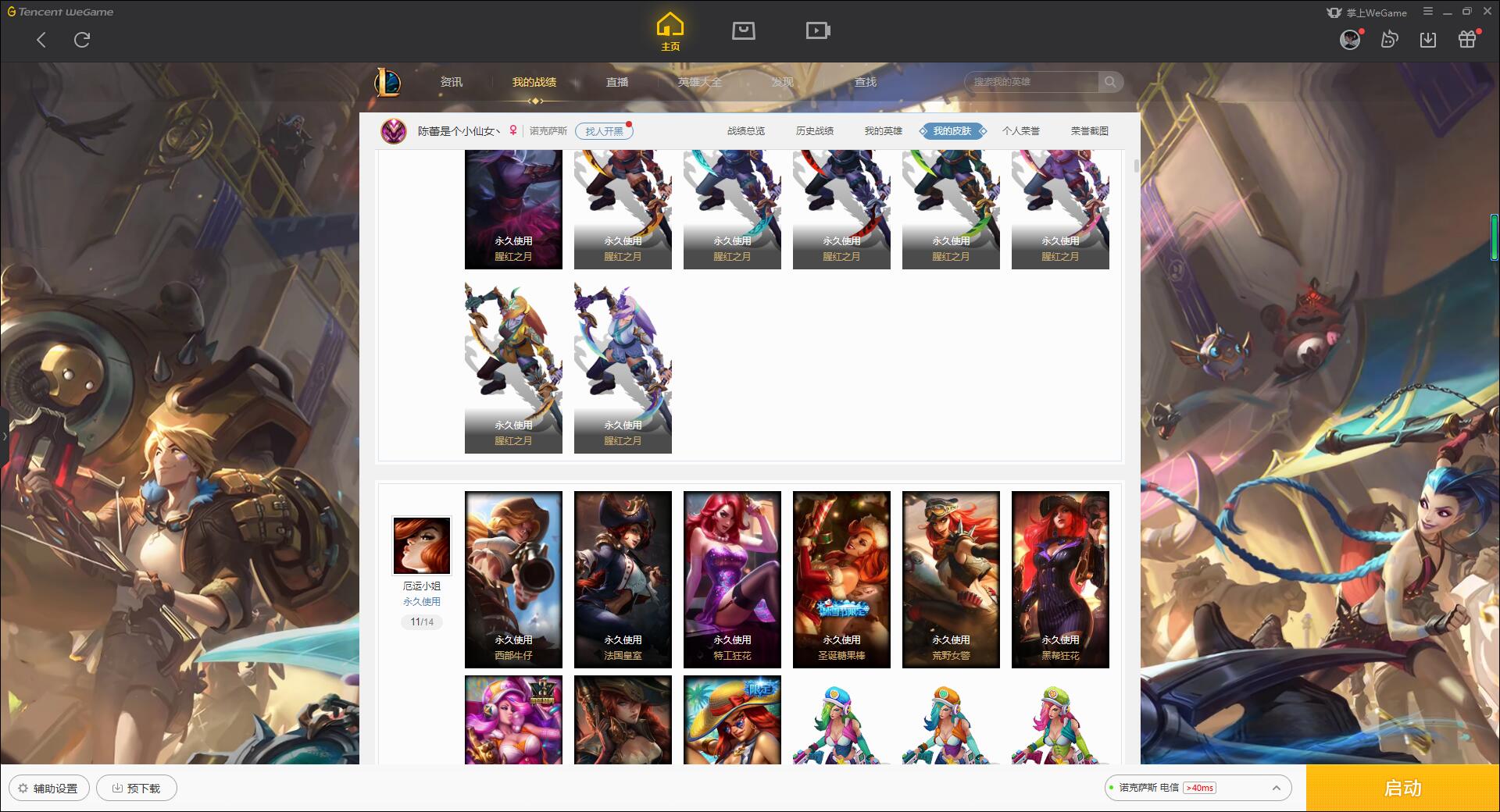Screen dimensions: 1500x812
Task: Open the 圣诞糖果棒 skin card
Action: pos(841,579)
